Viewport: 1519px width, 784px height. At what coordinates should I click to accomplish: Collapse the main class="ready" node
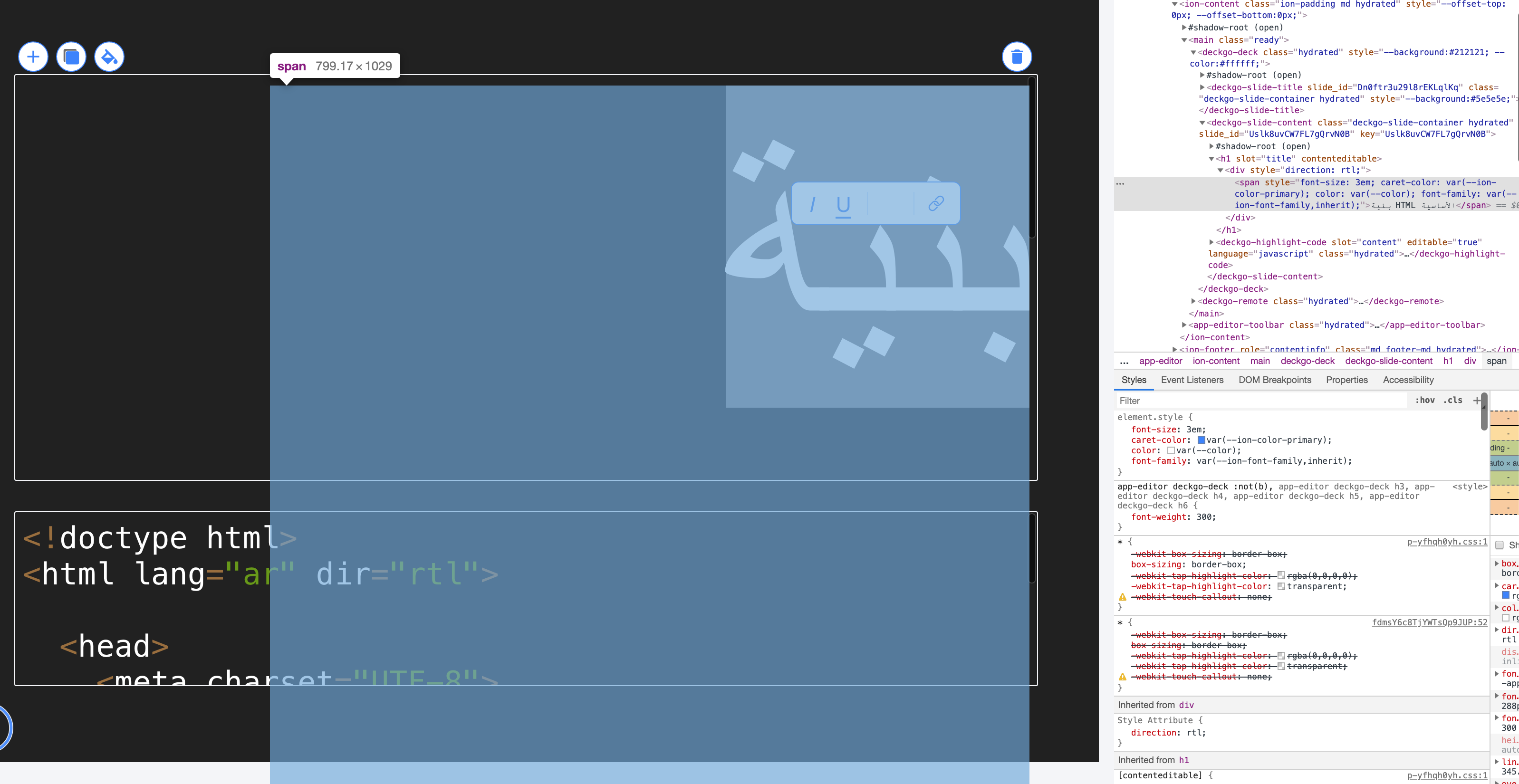[x=1184, y=40]
